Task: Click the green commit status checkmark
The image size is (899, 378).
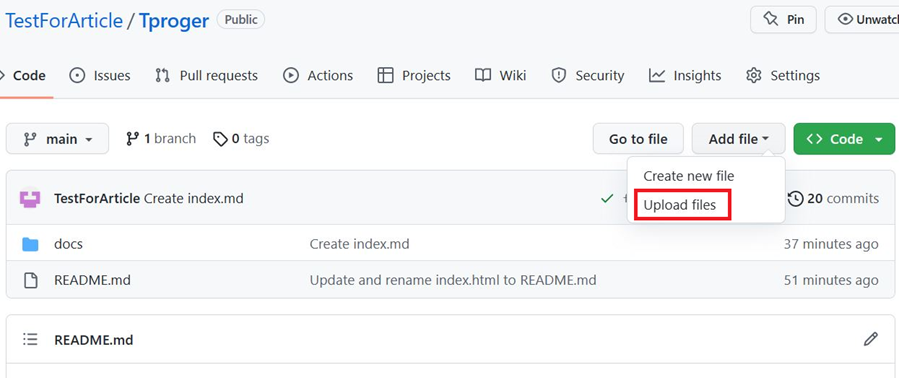Action: pyautogui.click(x=607, y=198)
